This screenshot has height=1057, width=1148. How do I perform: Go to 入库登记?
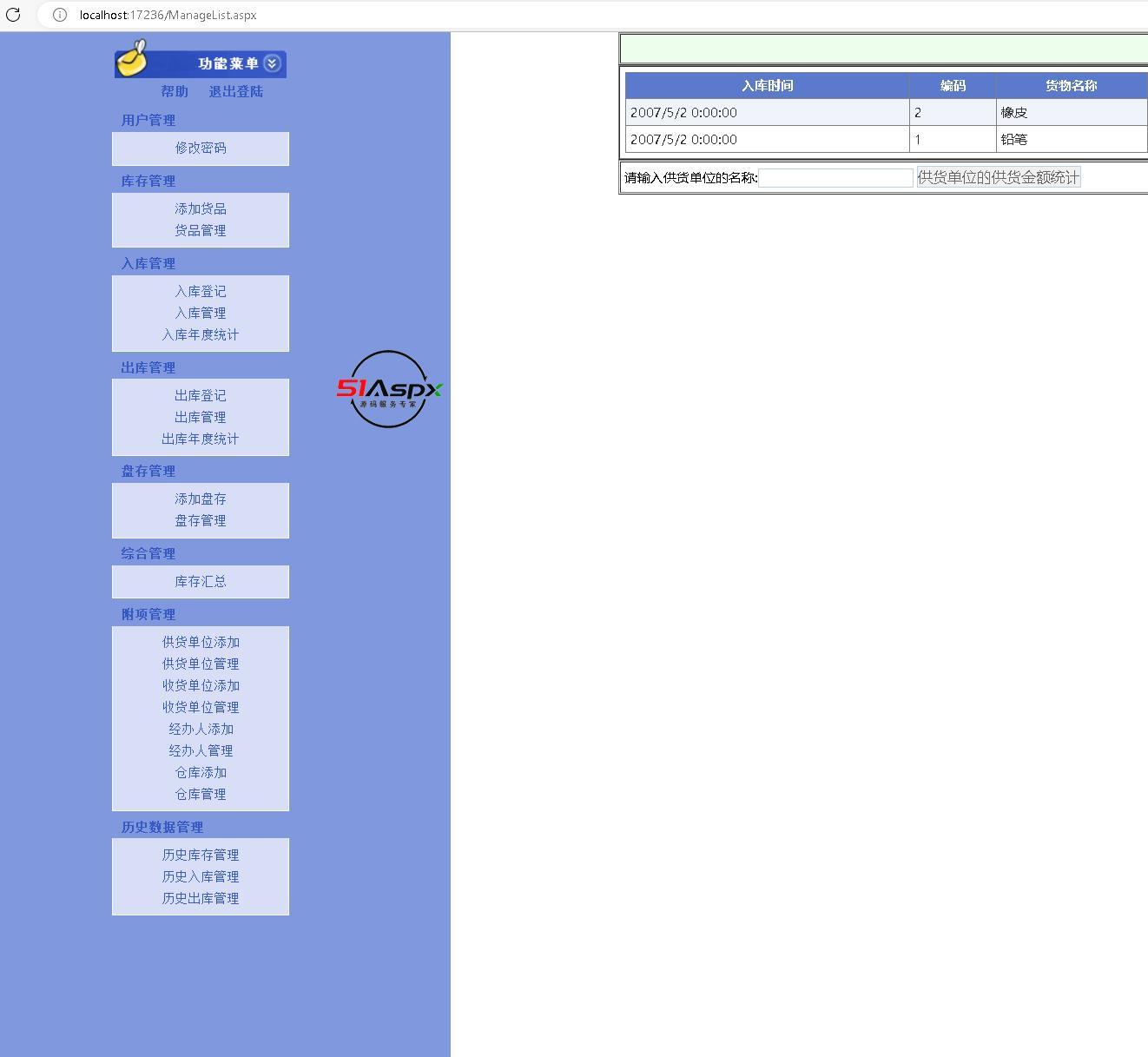[x=201, y=291]
